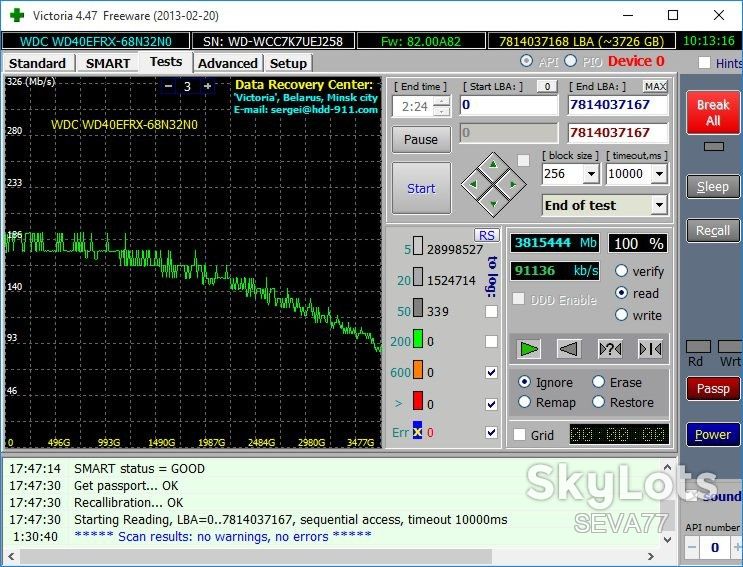Decrease the API number with minus
The height and width of the screenshot is (567, 743).
coord(691,548)
